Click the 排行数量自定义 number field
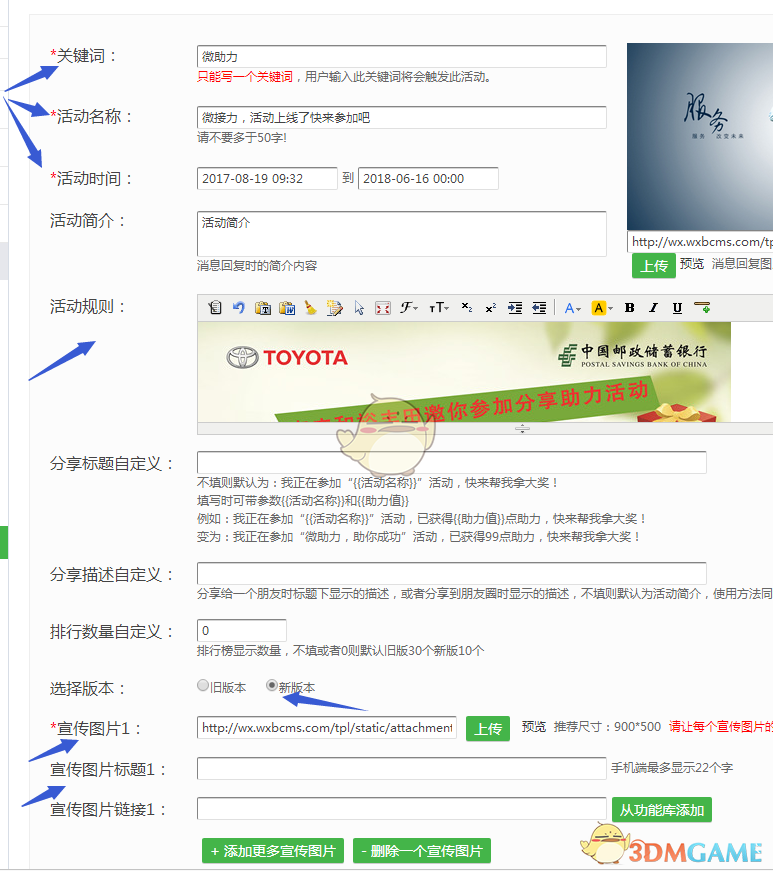The height and width of the screenshot is (871, 773). [242, 630]
